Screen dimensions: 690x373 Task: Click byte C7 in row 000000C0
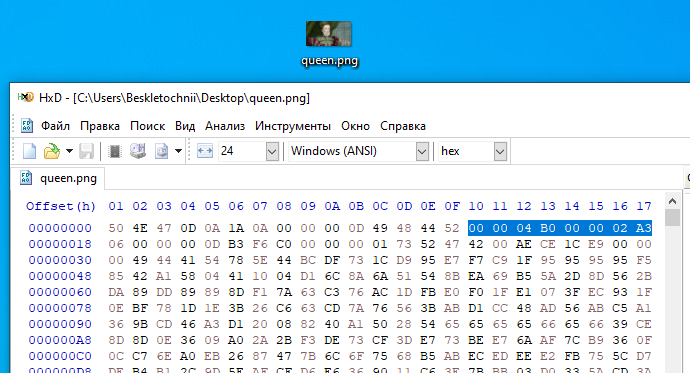[140, 356]
